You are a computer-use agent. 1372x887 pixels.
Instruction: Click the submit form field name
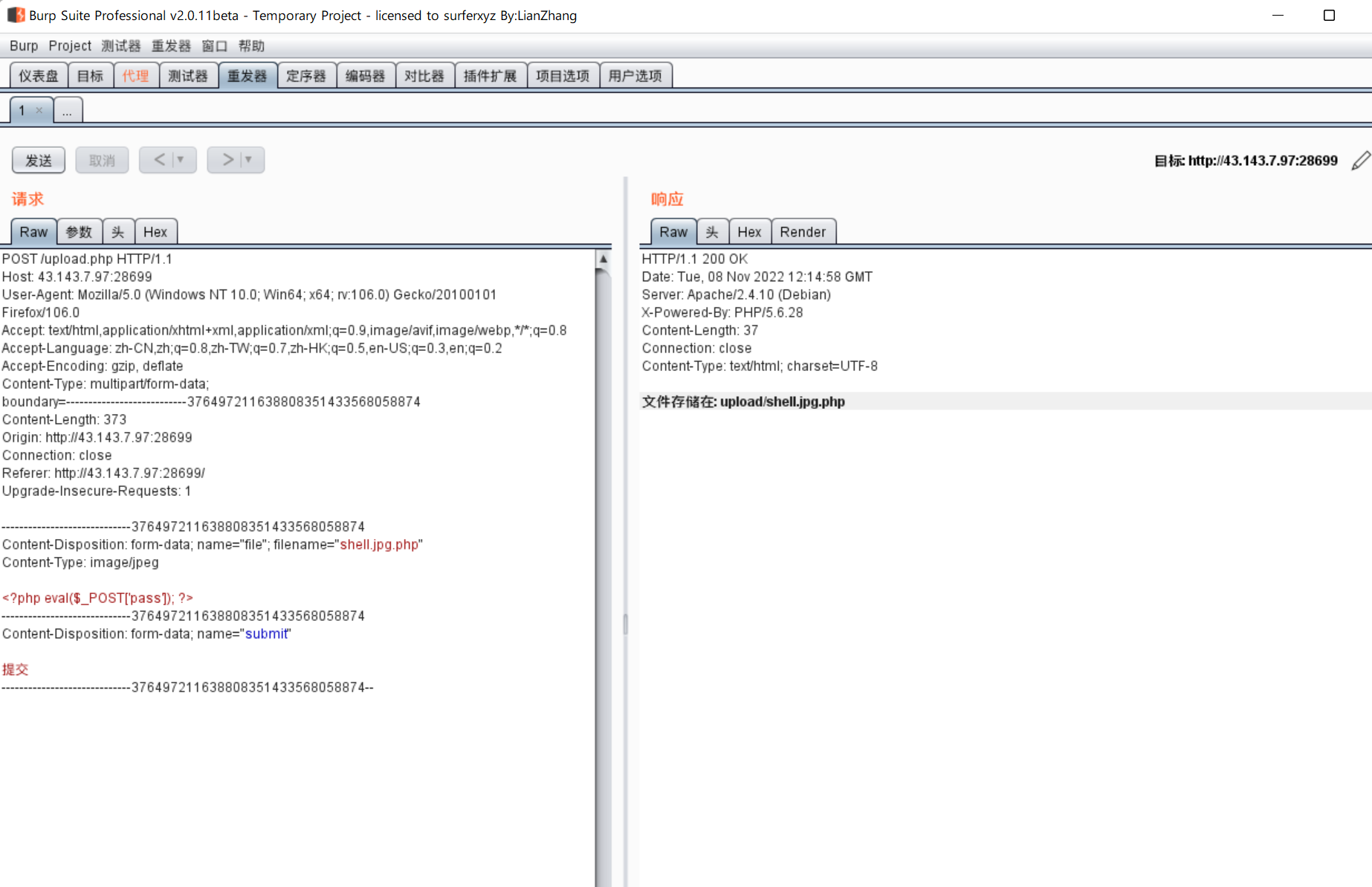[266, 634]
